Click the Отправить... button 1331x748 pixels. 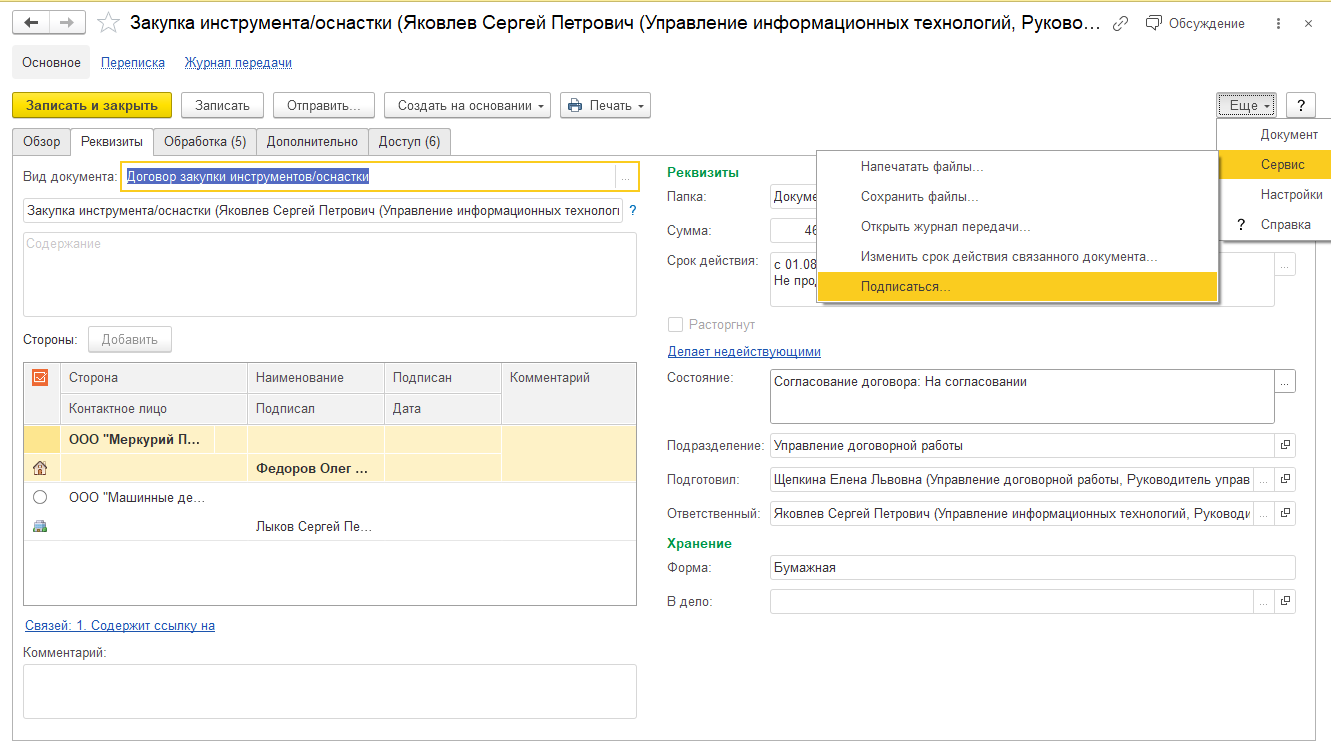tap(324, 105)
